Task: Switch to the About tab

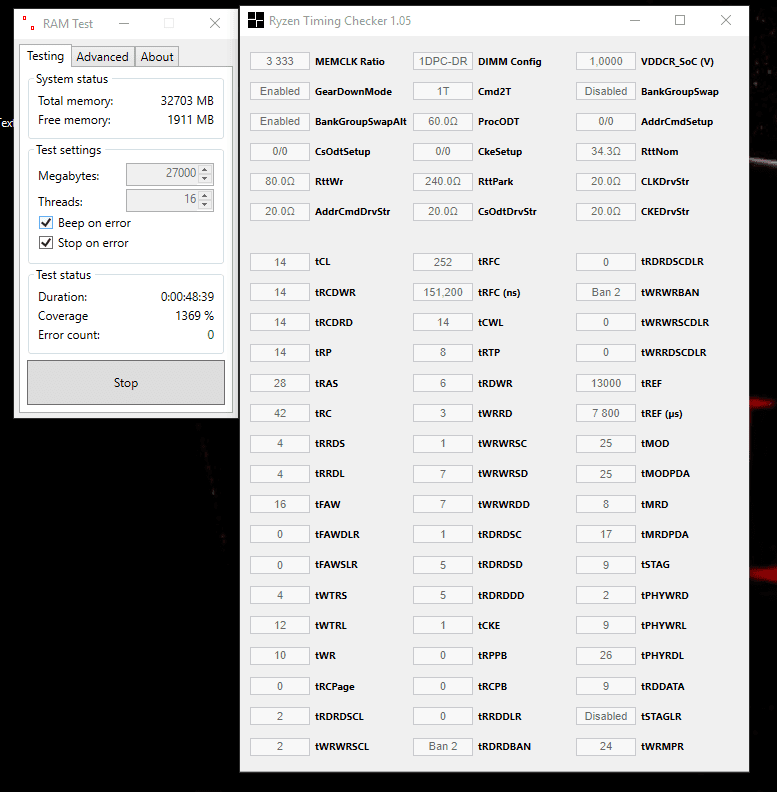Action: (157, 57)
